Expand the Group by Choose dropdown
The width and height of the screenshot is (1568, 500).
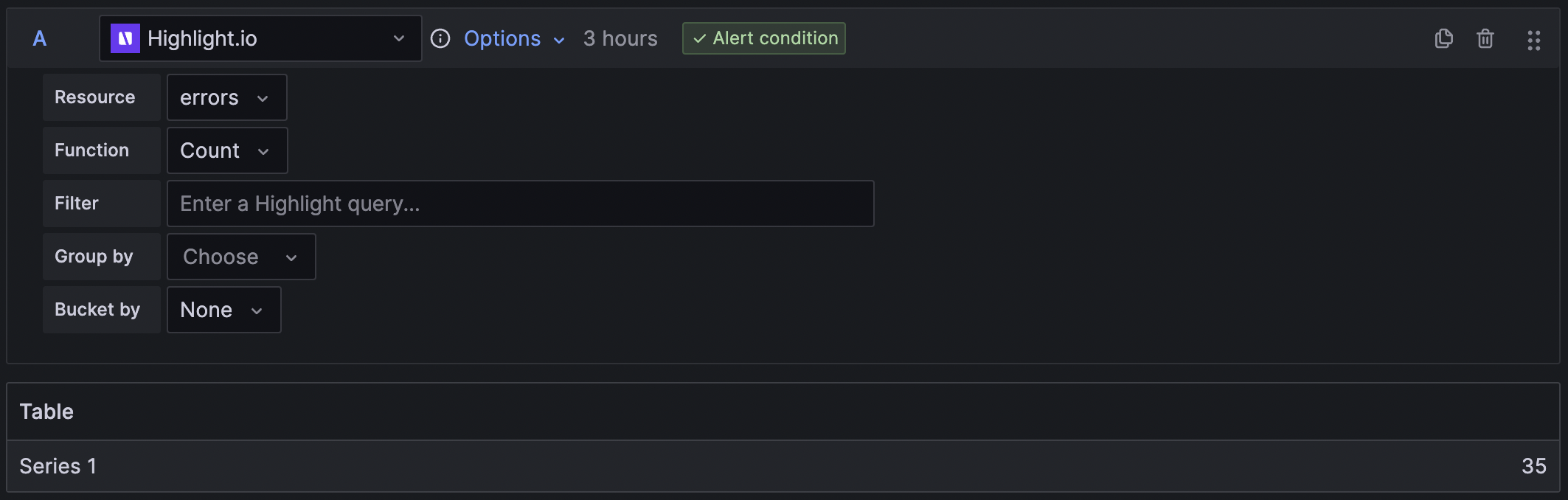click(x=241, y=257)
